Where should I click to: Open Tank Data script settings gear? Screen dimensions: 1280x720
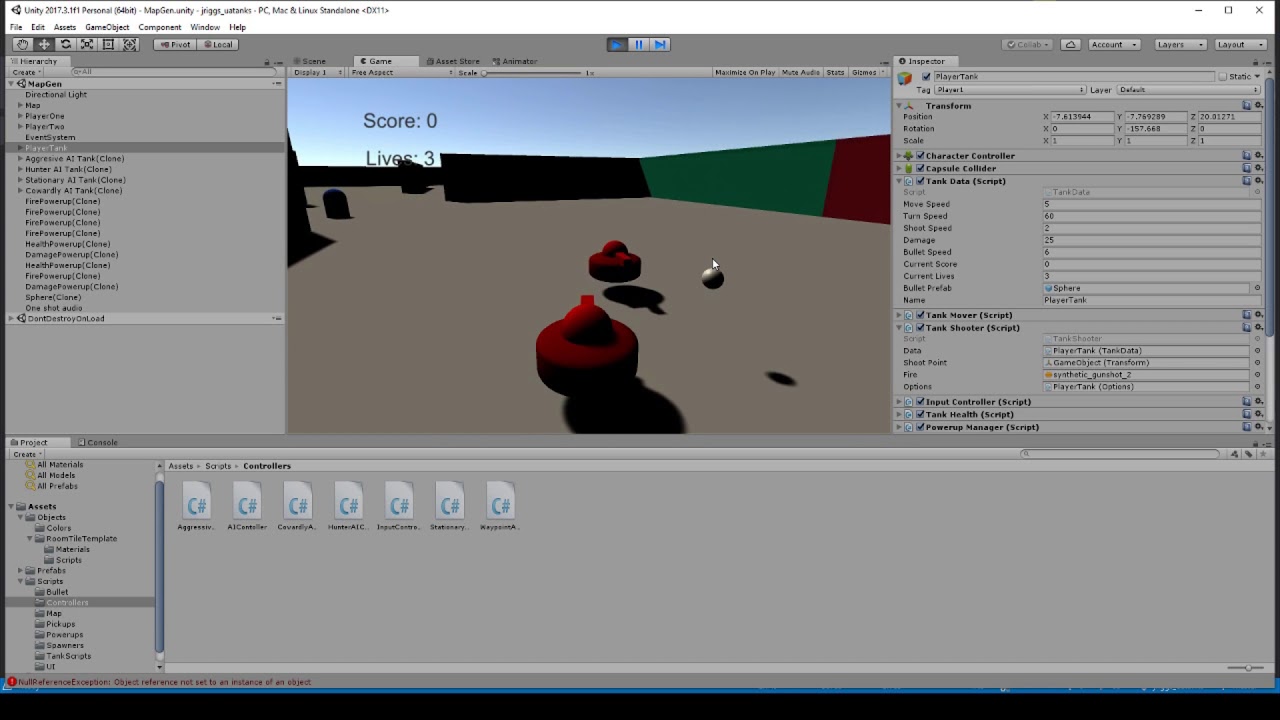pyautogui.click(x=1258, y=181)
